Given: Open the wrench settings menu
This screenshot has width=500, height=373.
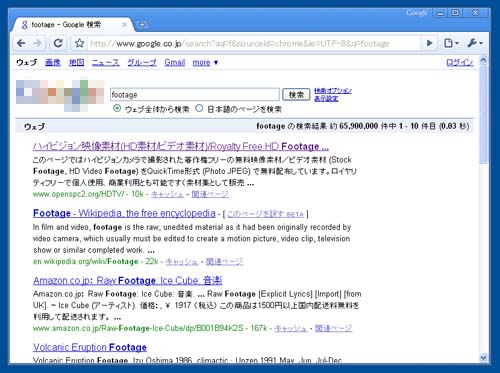Looking at the screenshot, I should (x=475, y=43).
